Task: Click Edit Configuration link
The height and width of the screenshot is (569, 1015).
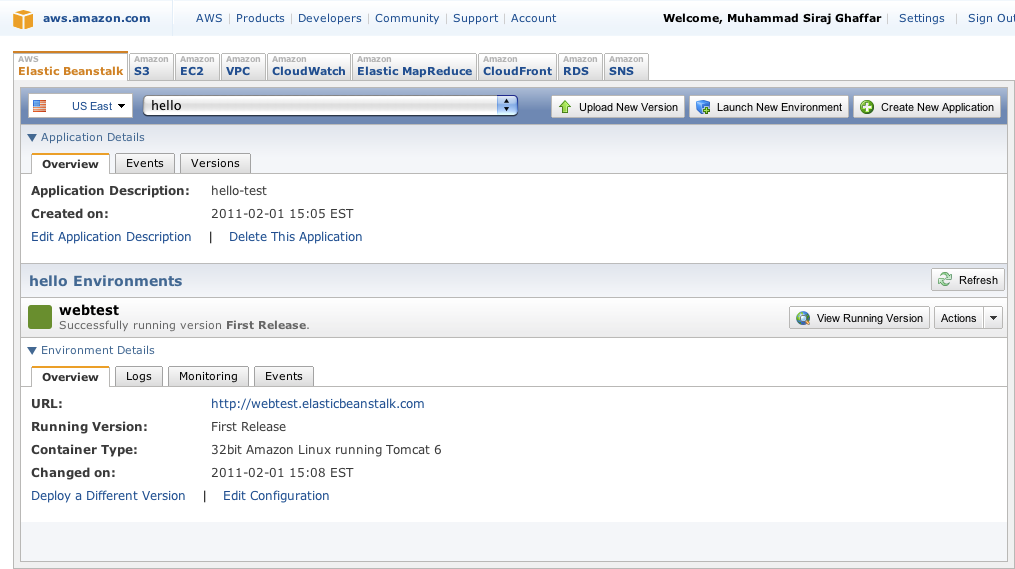Action: tap(276, 496)
